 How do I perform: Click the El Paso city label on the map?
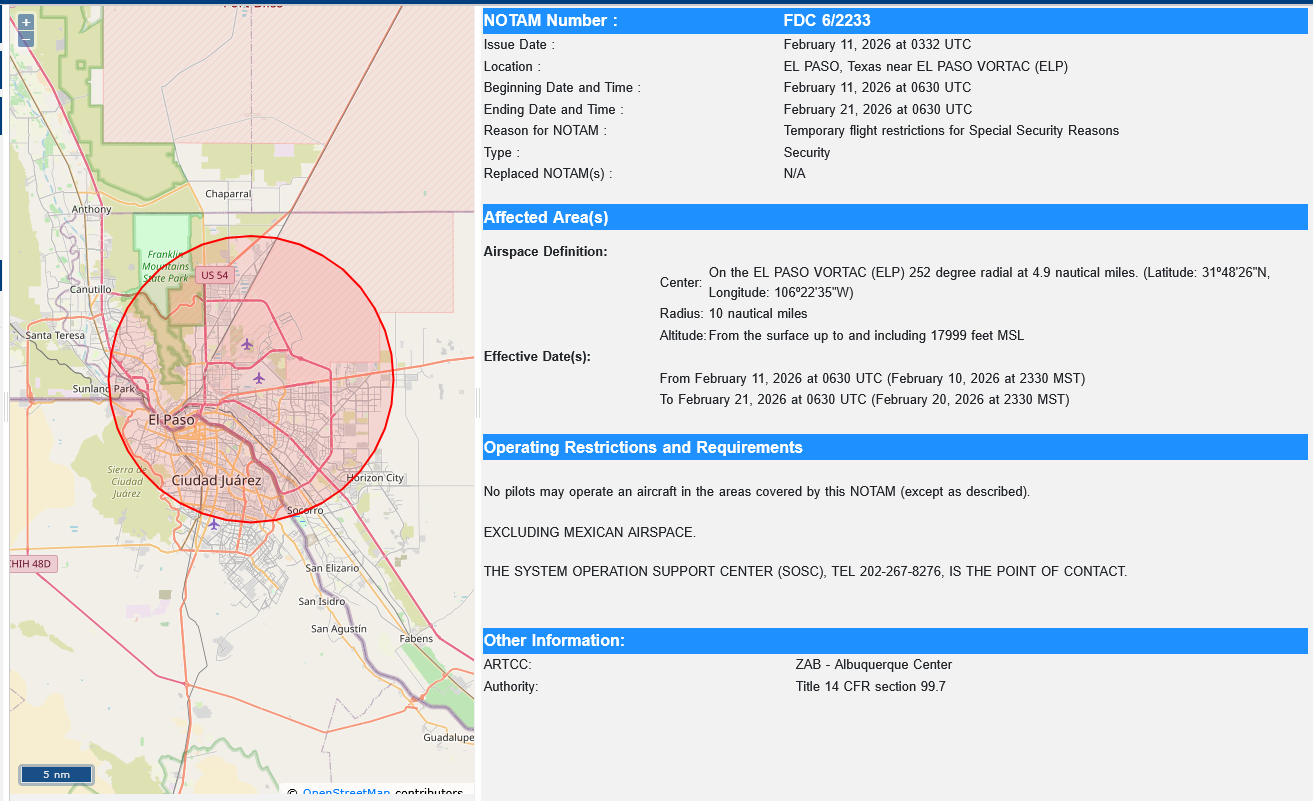click(171, 420)
